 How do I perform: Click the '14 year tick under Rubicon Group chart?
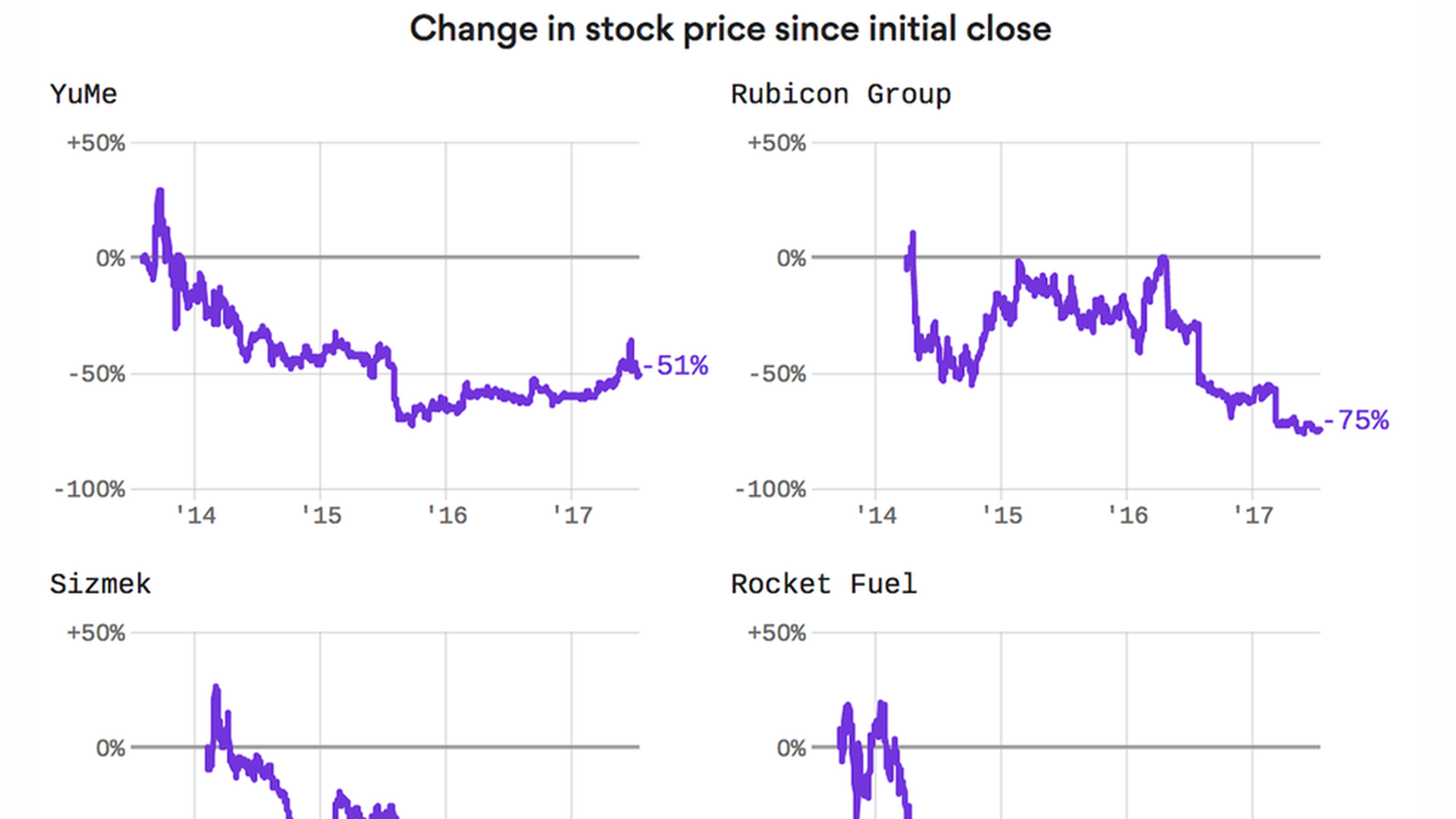click(x=876, y=516)
